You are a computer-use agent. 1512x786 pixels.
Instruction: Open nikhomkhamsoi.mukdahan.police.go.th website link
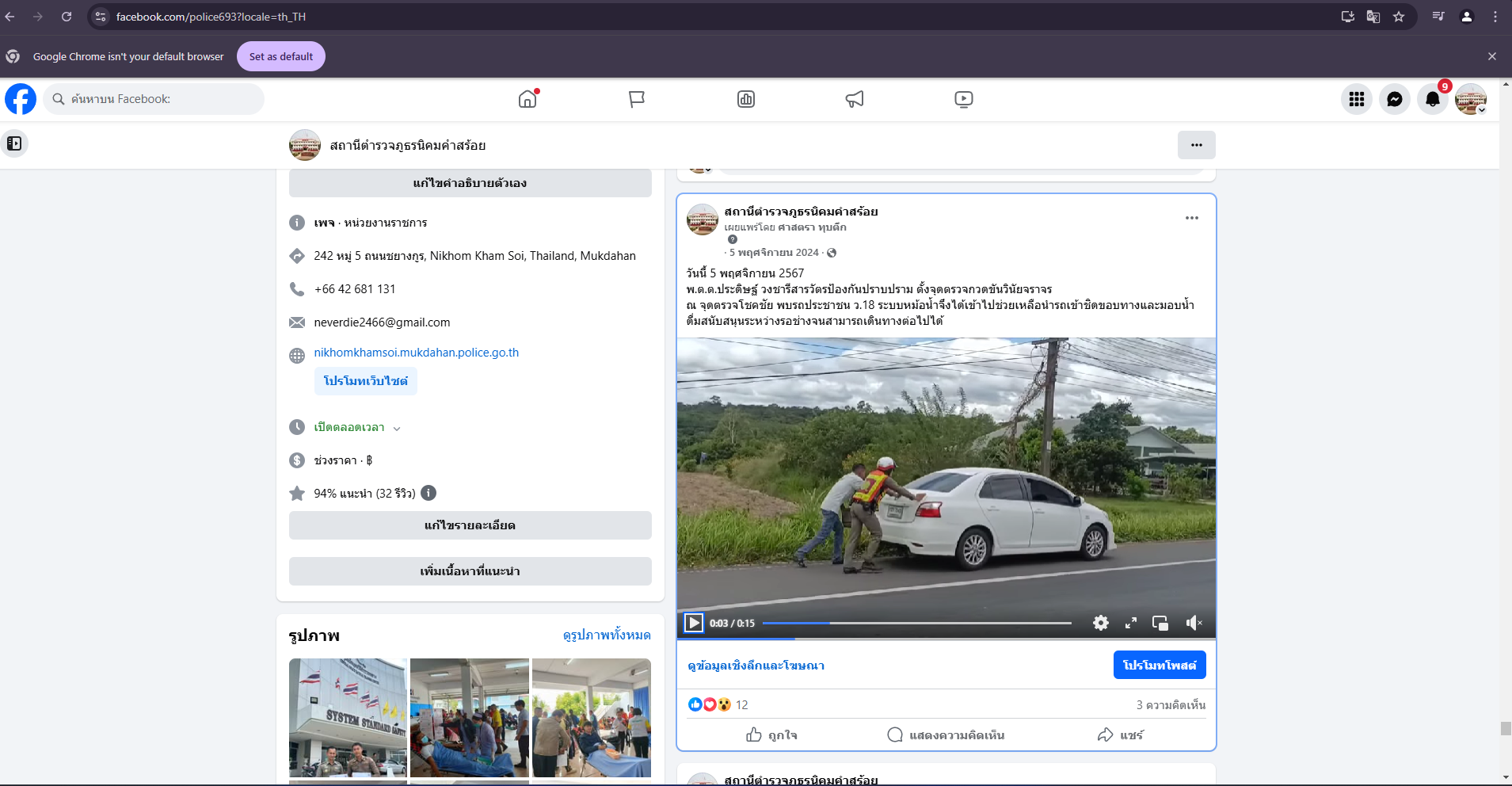click(x=416, y=353)
